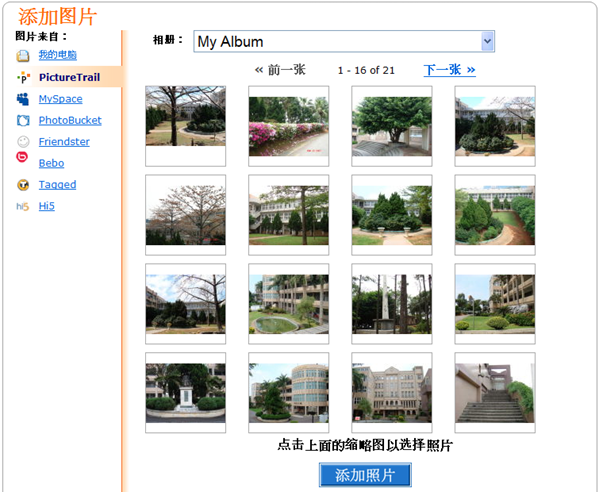Image resolution: width=599 pixels, height=492 pixels.
Task: Select the curved red-soil garden thumbnail
Action: click(495, 215)
